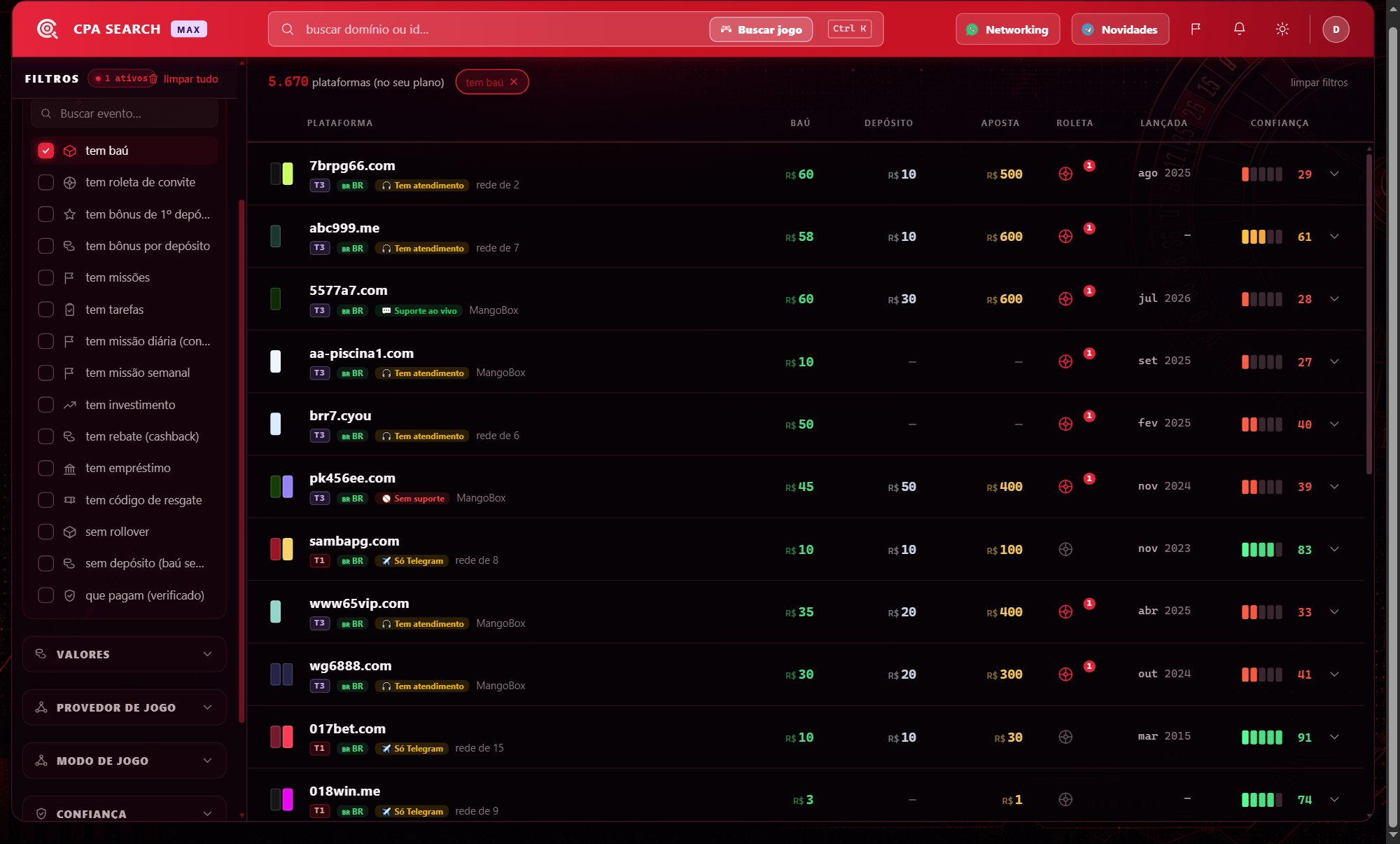
Task: Sort by the BAÚ column header
Action: pos(800,123)
